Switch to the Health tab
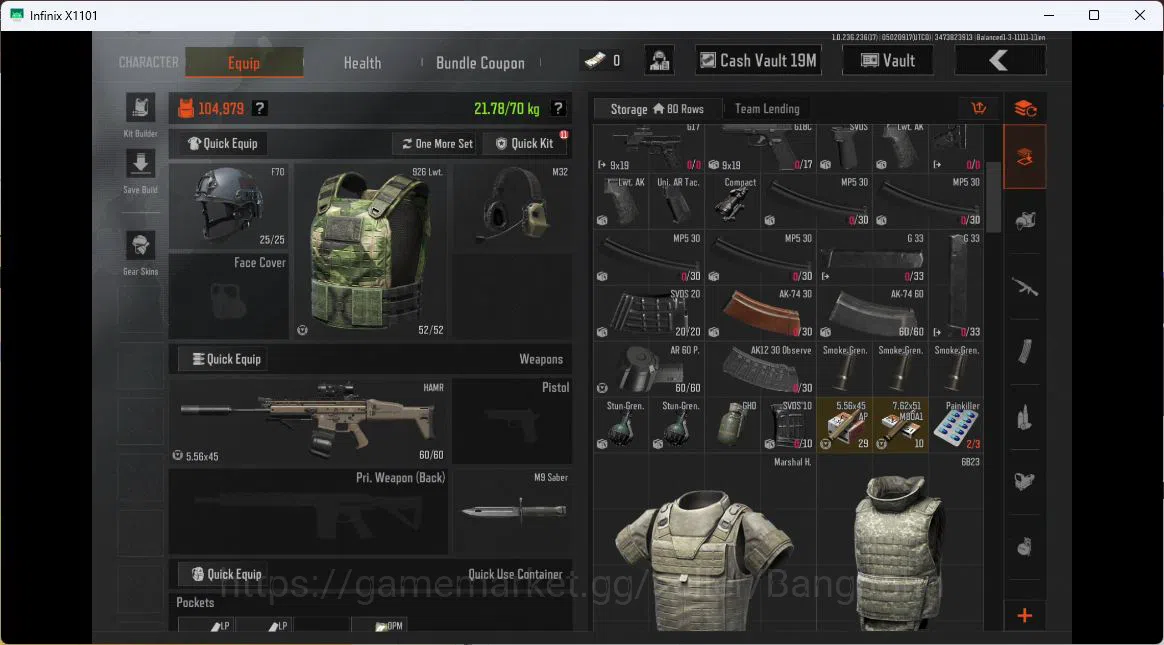 point(362,63)
